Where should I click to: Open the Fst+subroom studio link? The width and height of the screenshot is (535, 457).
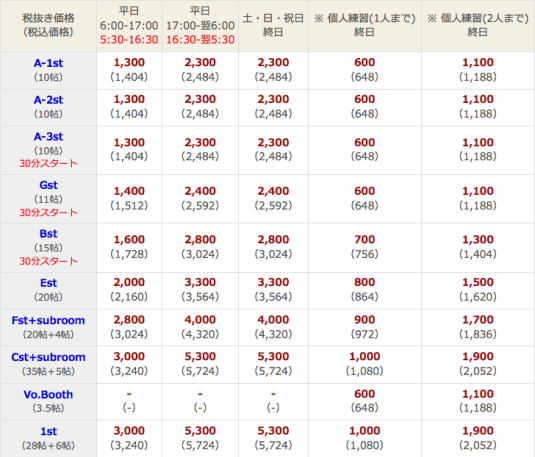pos(48,320)
